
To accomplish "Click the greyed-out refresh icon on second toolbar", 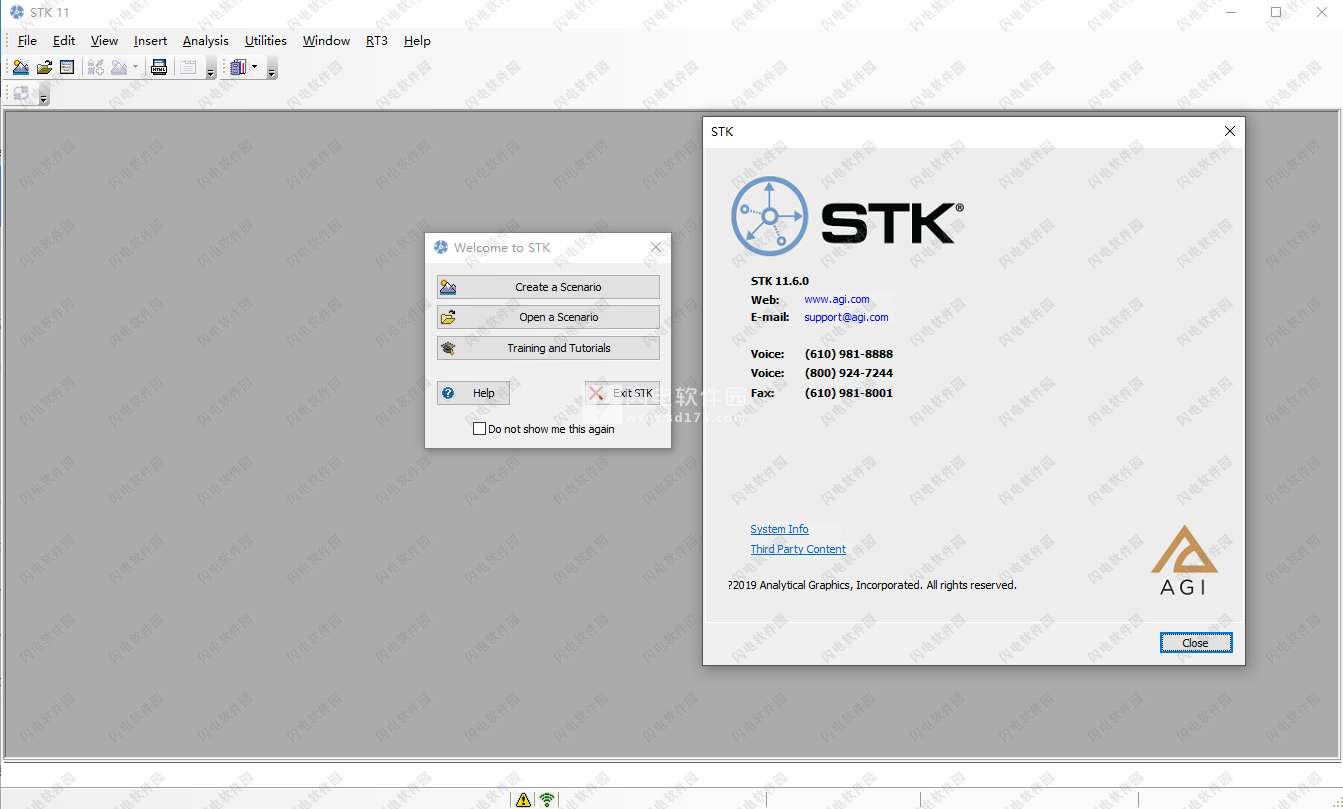I will 21,95.
